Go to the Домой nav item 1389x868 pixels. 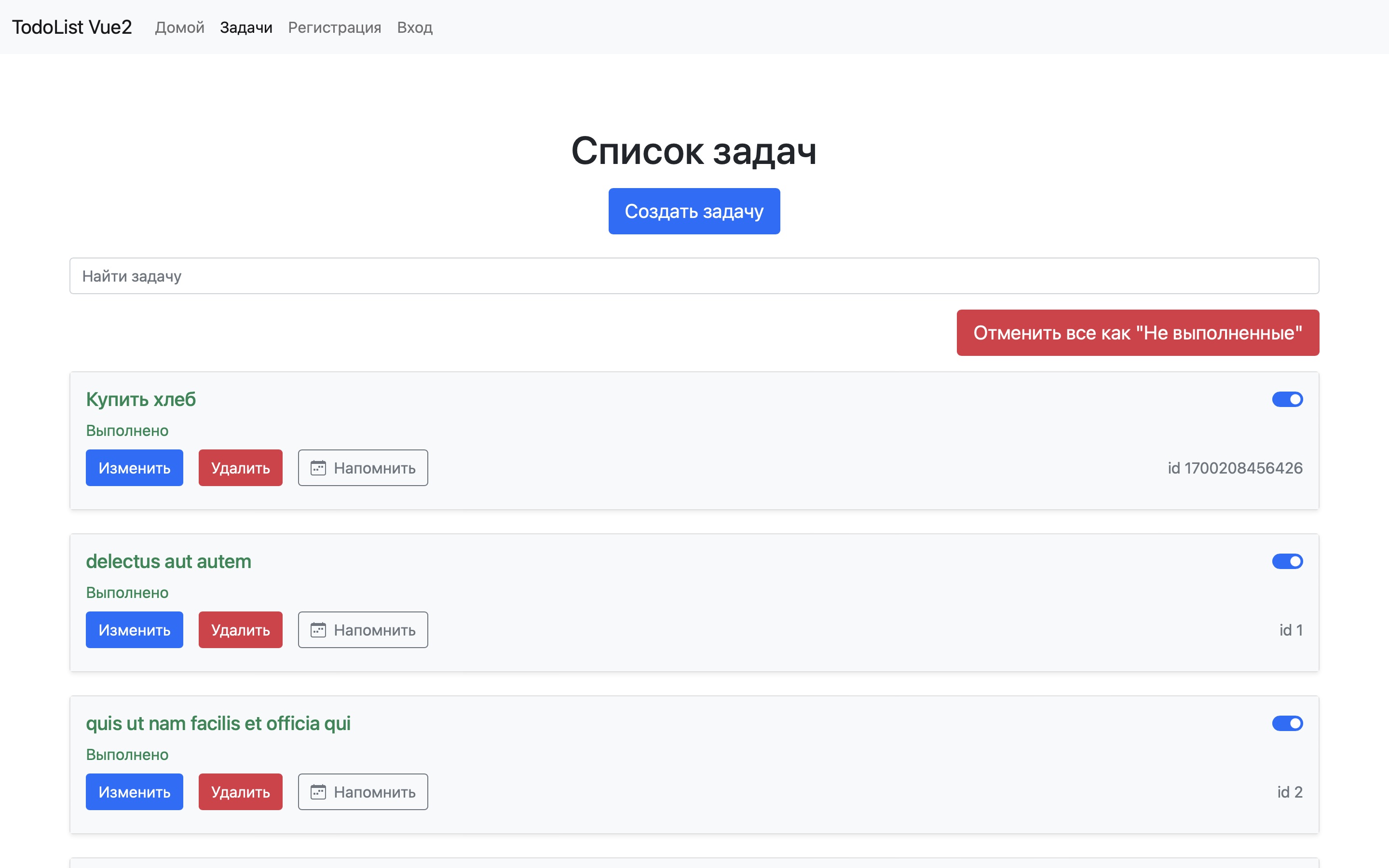click(x=179, y=27)
